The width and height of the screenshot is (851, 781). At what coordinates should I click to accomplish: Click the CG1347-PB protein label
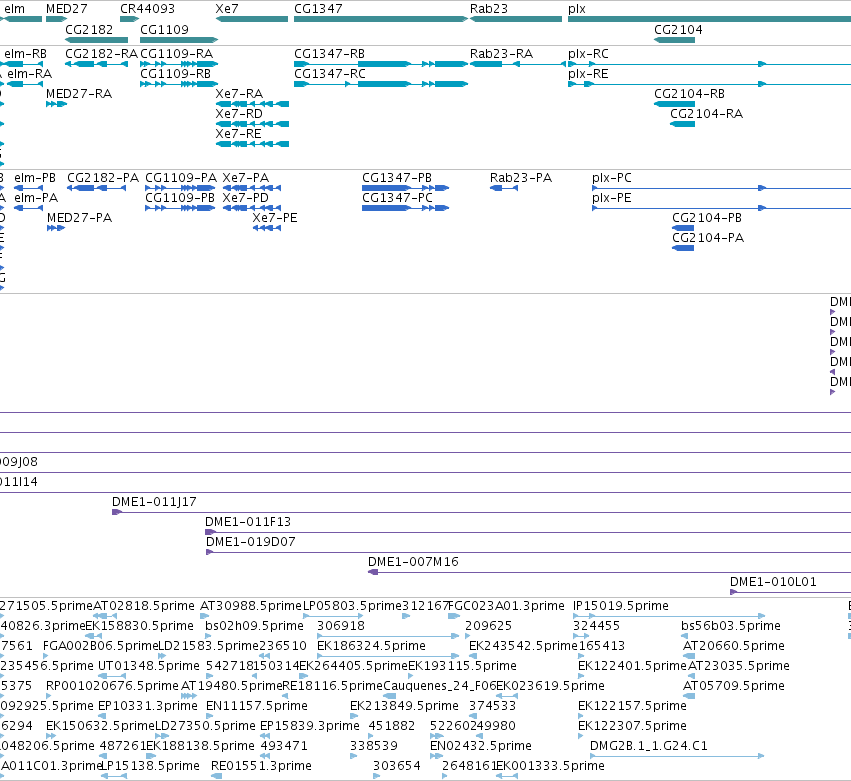(397, 177)
